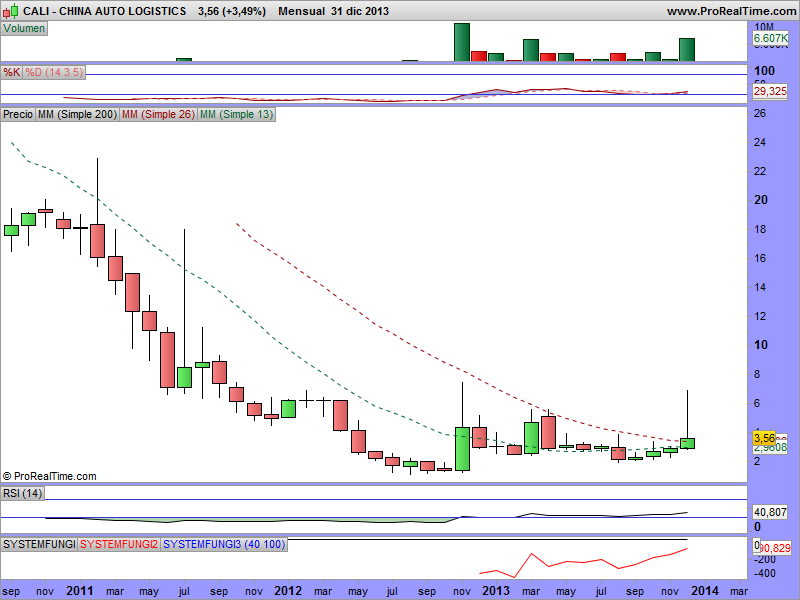Image resolution: width=800 pixels, height=600 pixels.
Task: Select the red SYSTEMFUNGI2 label
Action: pos(119,544)
